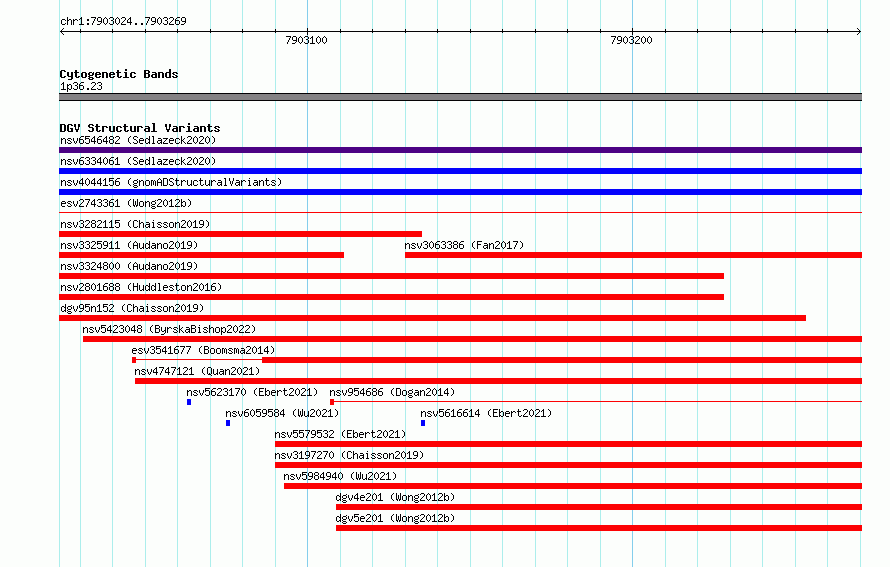
Task: Click the blue nsv6334061 variant bar
Action: tap(460, 171)
